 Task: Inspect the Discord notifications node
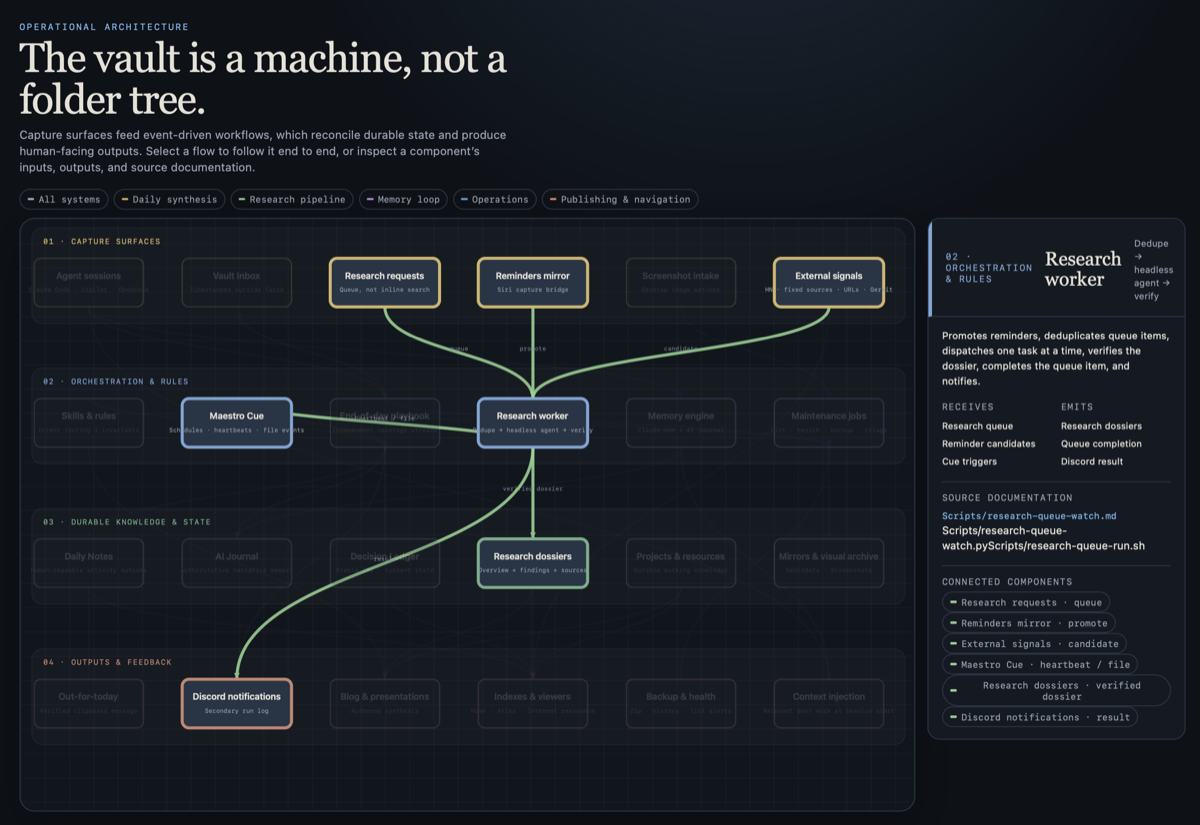237,703
